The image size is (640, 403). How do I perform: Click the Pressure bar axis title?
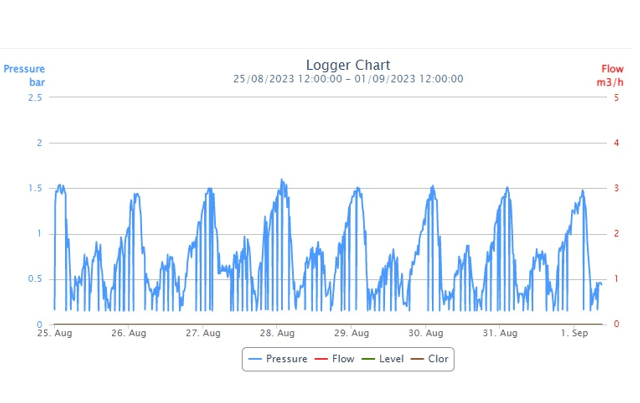24,75
